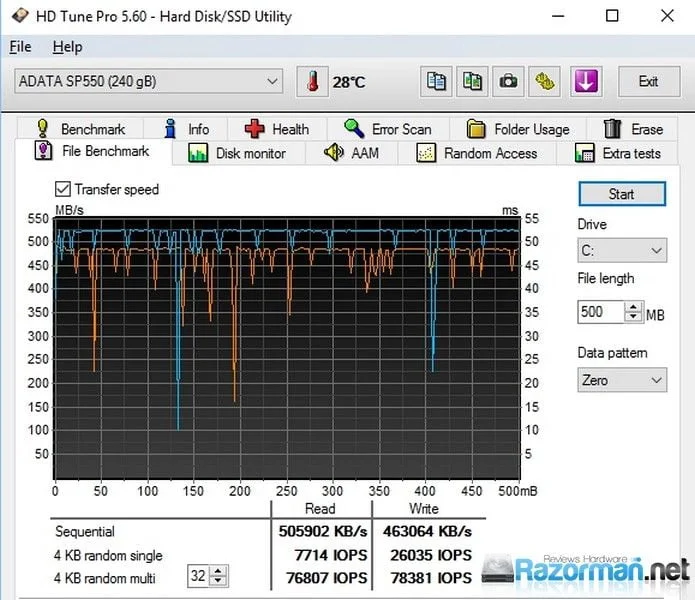This screenshot has width=695, height=600.
Task: Click the Folder Usage folder icon
Action: point(476,129)
